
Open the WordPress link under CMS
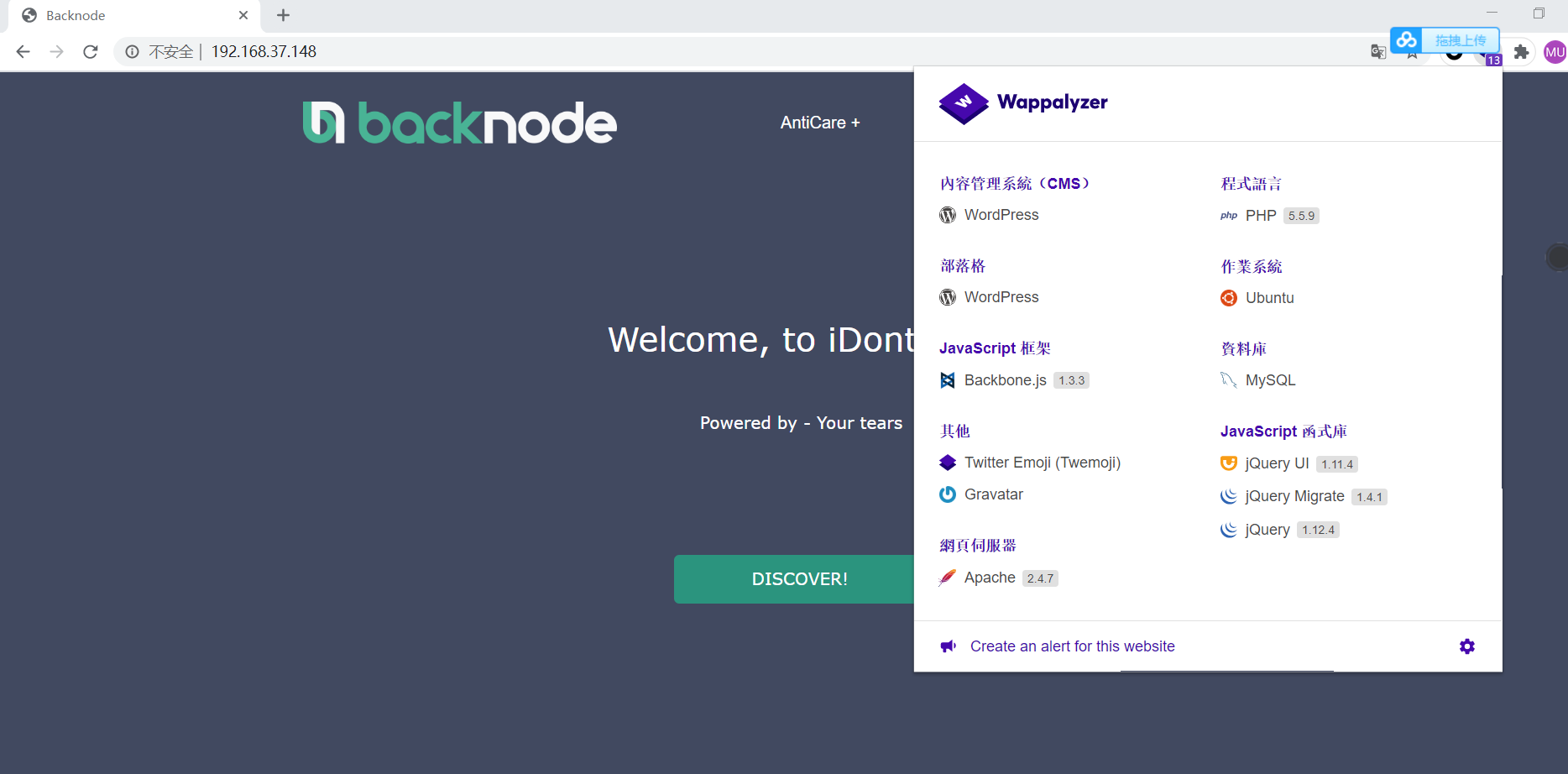point(1001,215)
